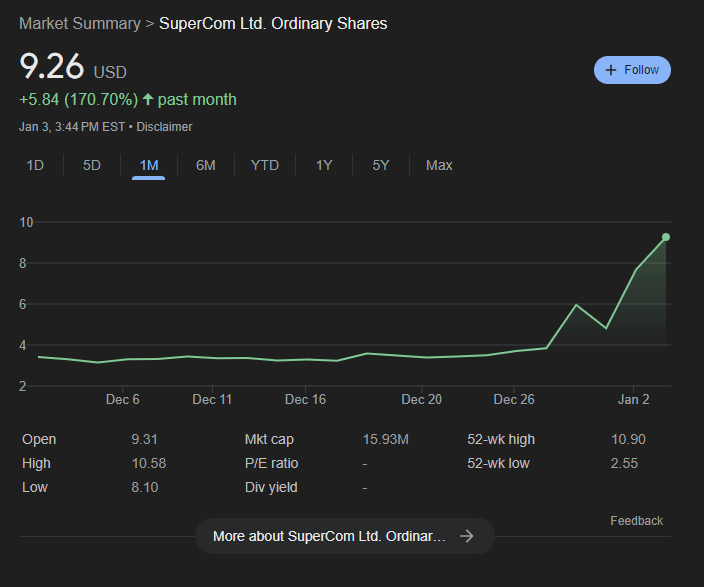Click the Open value 9.31

click(x=144, y=439)
